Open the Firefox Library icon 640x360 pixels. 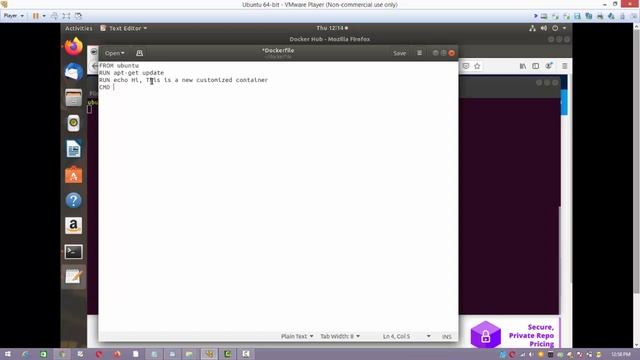[x=522, y=66]
